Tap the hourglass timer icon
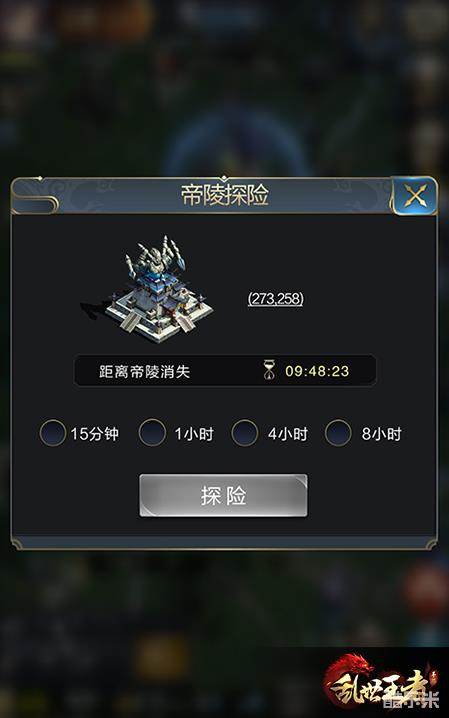 pyautogui.click(x=270, y=370)
